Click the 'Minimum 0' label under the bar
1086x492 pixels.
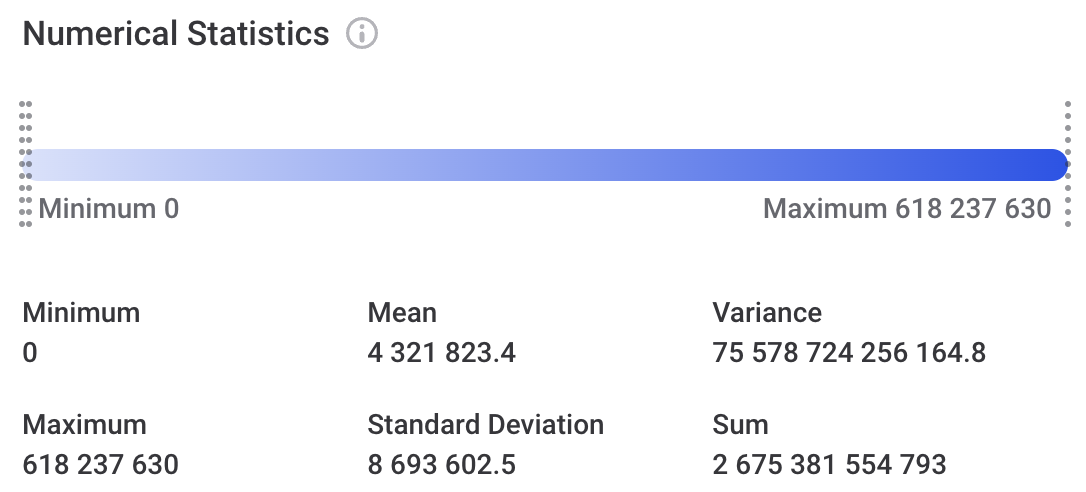coord(109,209)
